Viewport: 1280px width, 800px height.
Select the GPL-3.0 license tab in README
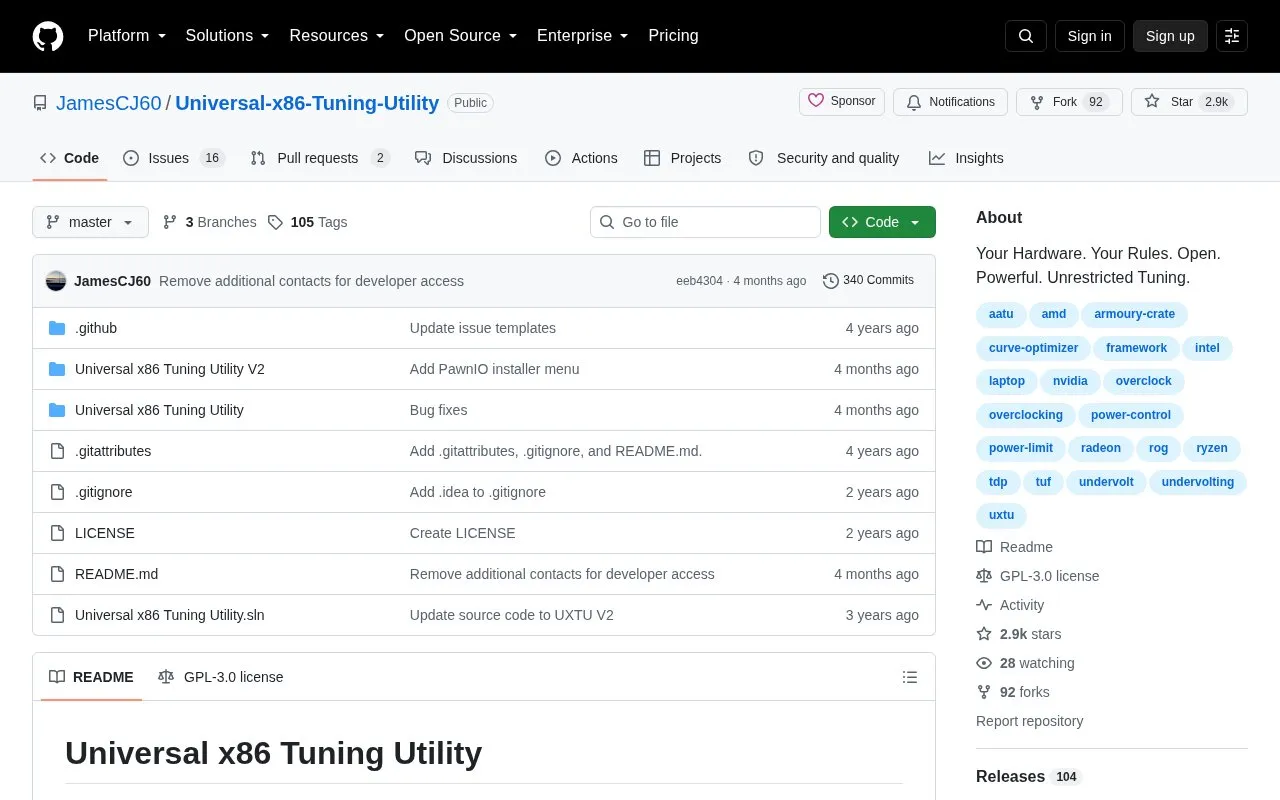click(x=221, y=677)
